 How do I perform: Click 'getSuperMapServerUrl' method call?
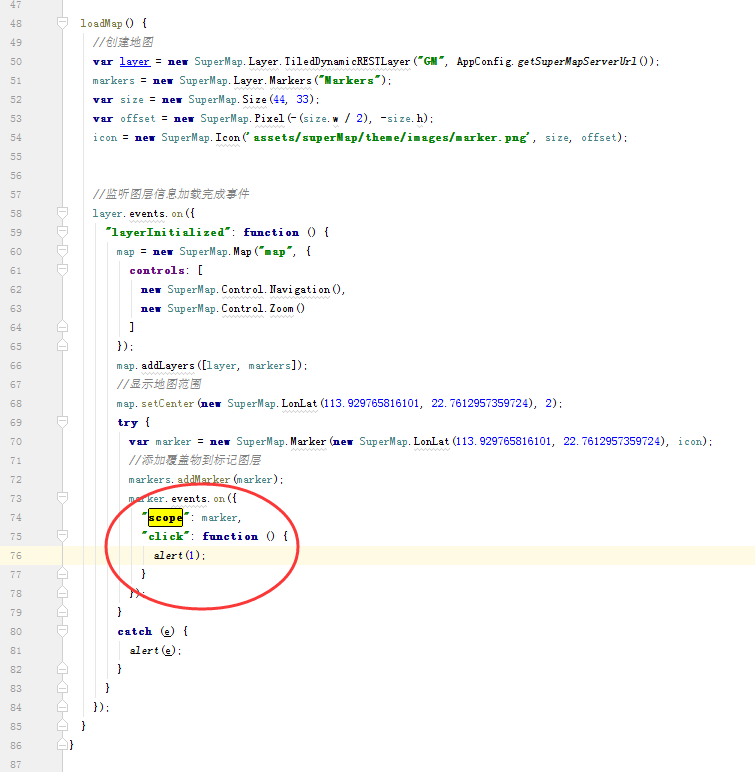(577, 62)
